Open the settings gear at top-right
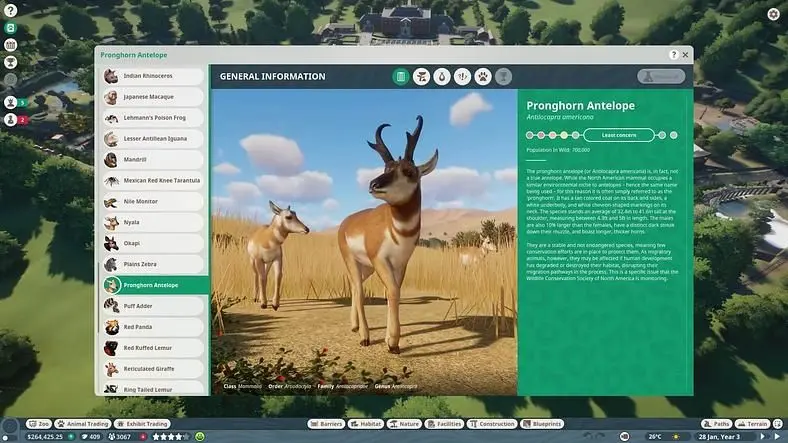 coord(773,14)
